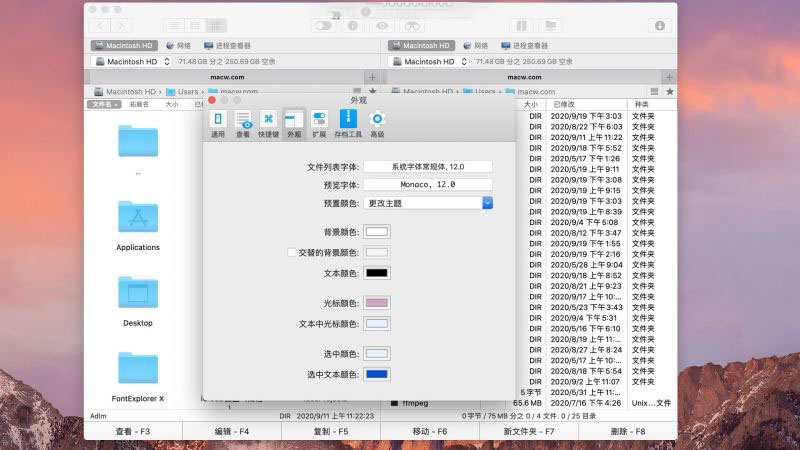800x450 pixels.
Task: Open the 文本颜色 black color swatch
Action: click(x=377, y=273)
